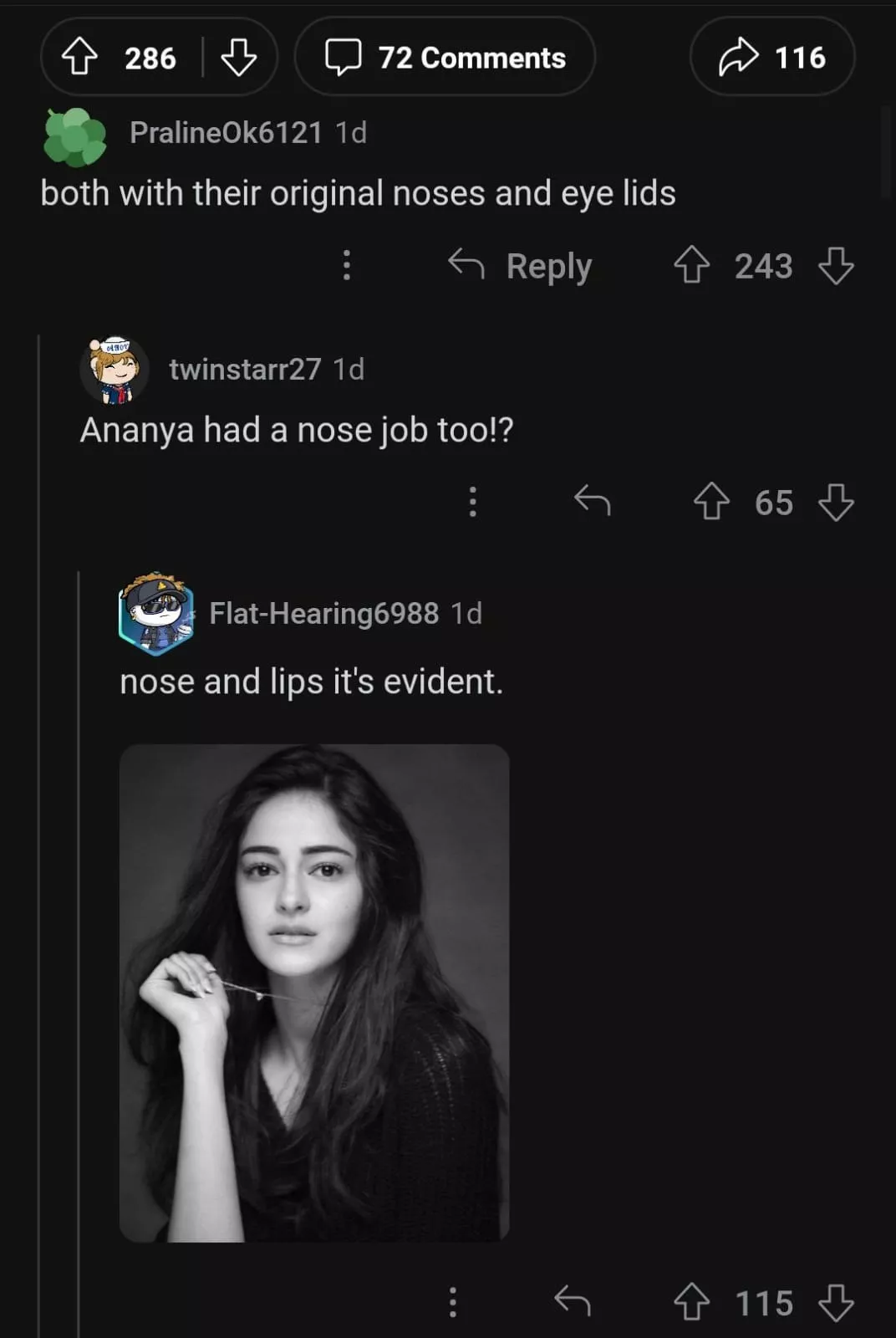
Task: Click reply arrow on twinstarr27's comment
Action: (593, 502)
